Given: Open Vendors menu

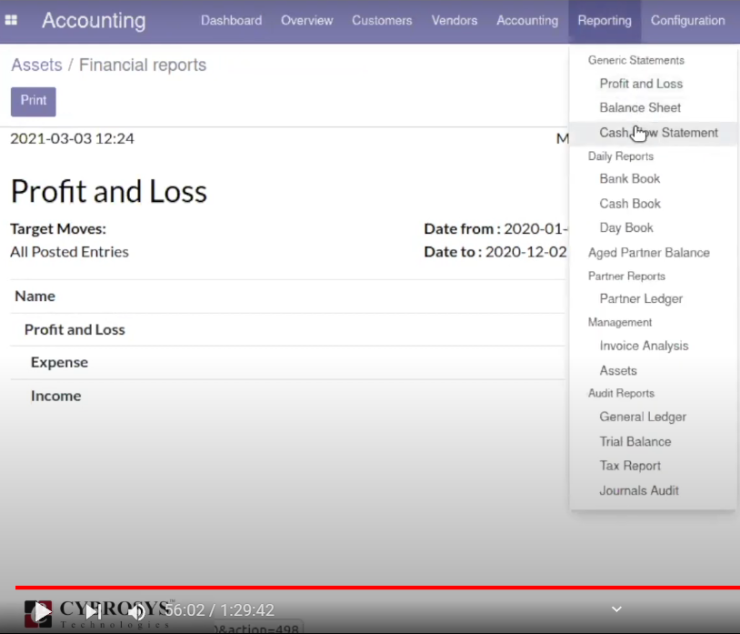Looking at the screenshot, I should point(454,20).
